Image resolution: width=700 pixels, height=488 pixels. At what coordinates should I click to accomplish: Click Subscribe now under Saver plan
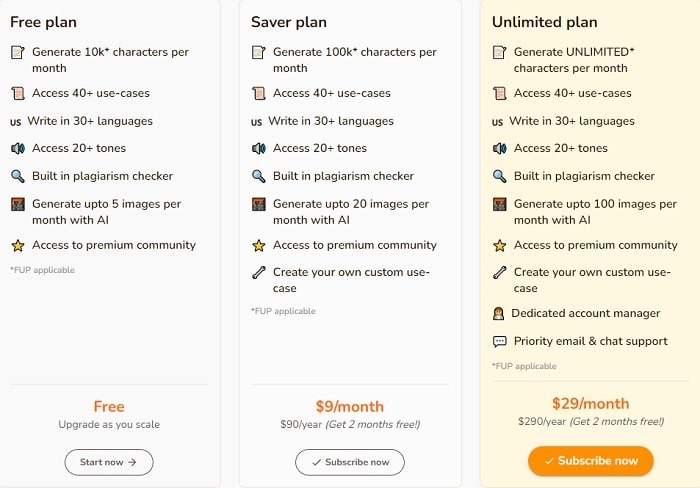point(350,462)
